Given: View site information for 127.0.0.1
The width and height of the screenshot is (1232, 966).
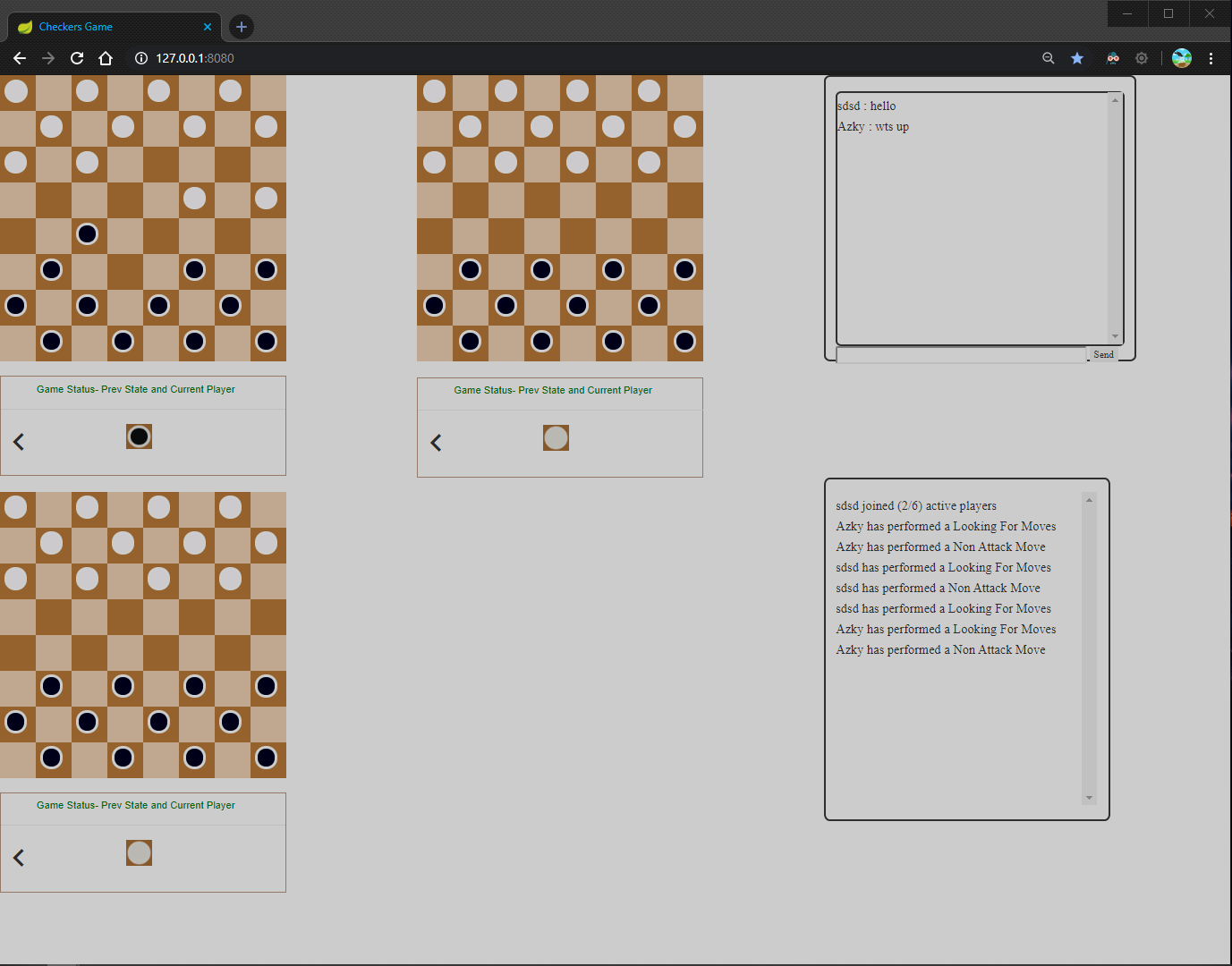Looking at the screenshot, I should click(140, 58).
